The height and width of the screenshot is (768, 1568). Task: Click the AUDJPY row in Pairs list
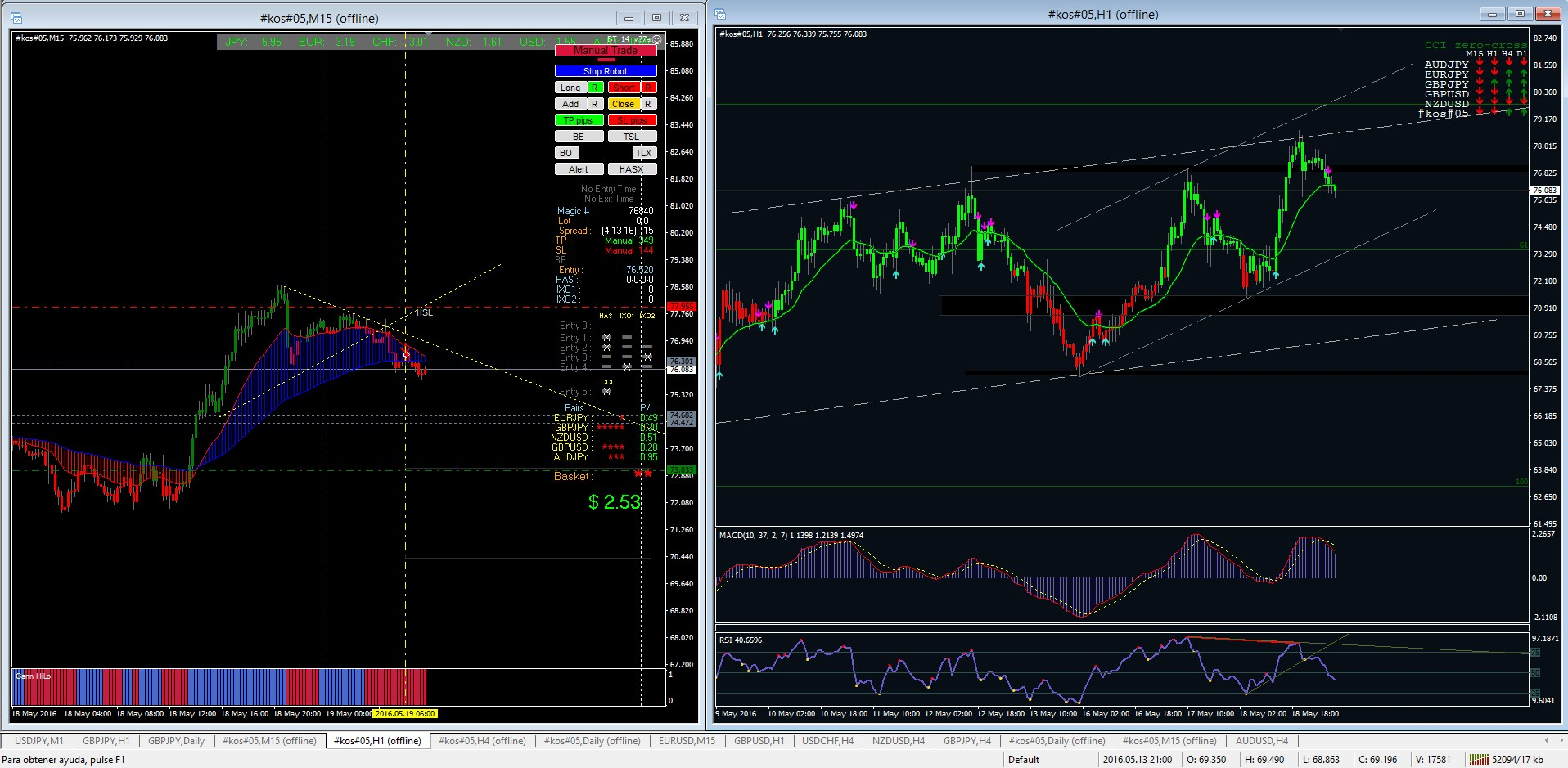(x=606, y=457)
